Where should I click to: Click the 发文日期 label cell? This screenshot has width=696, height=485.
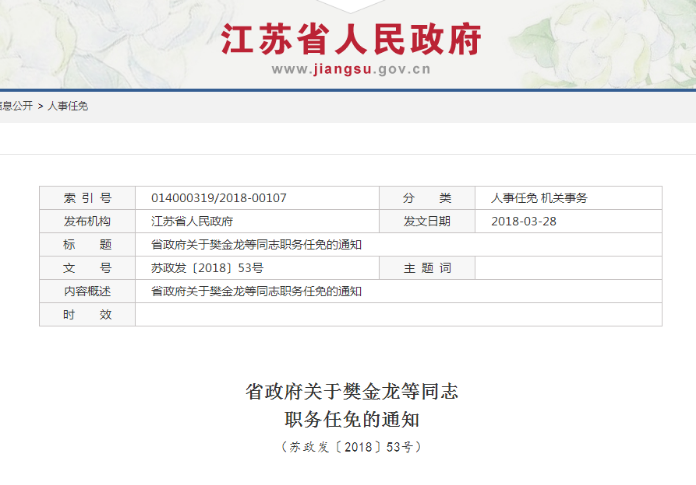tap(427, 221)
